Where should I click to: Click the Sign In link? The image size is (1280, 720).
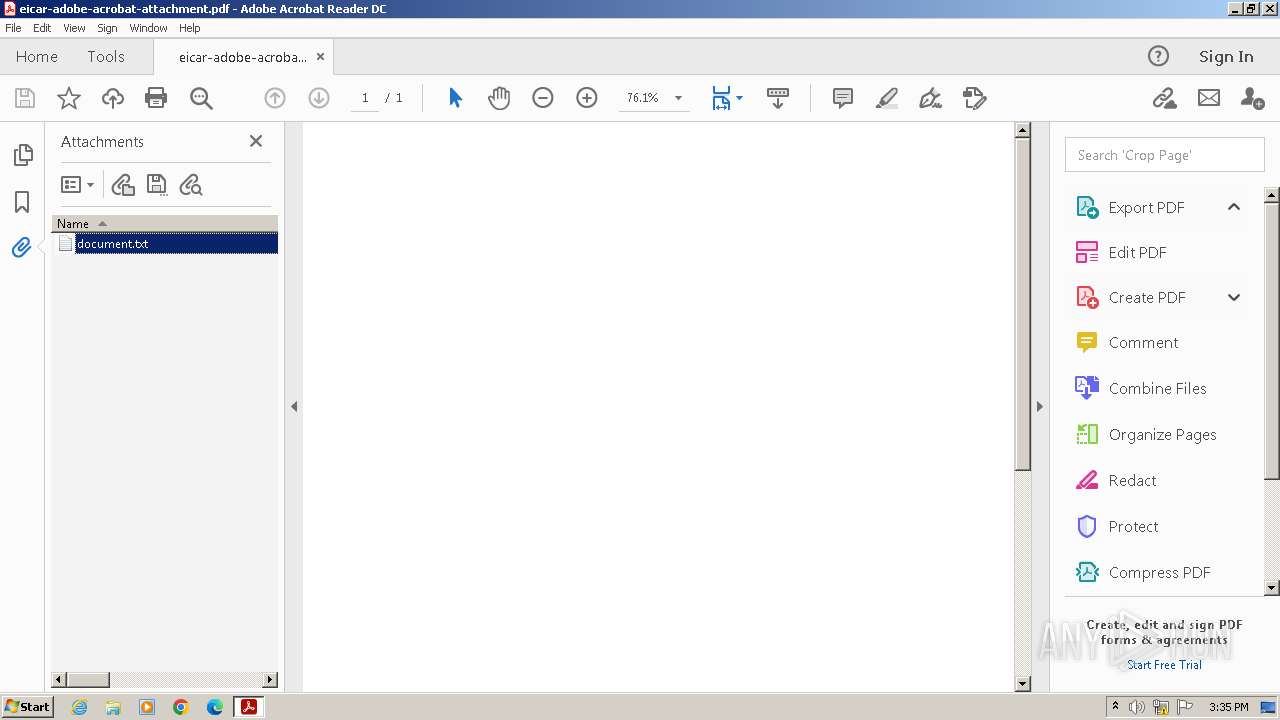click(x=1226, y=56)
